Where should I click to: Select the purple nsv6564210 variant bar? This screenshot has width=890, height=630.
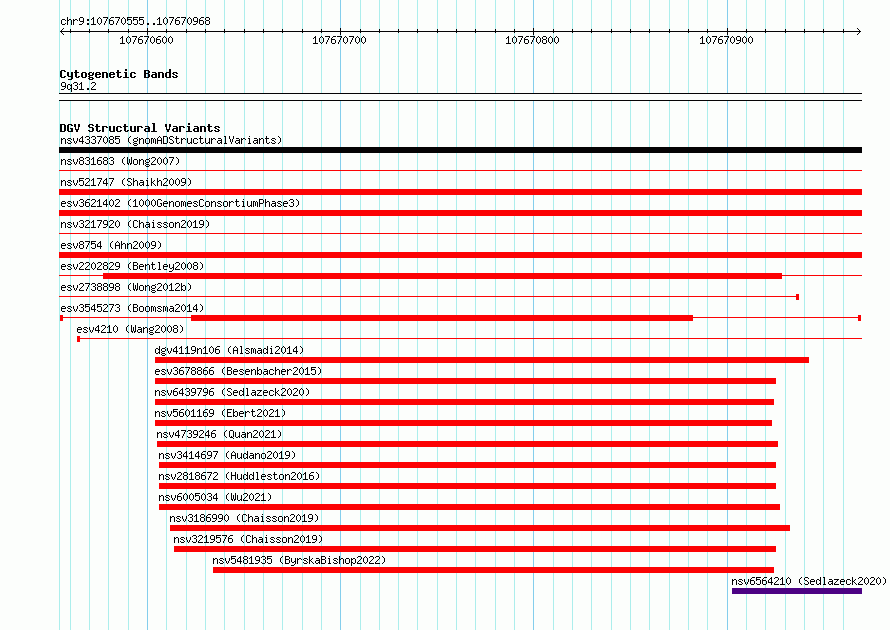(x=797, y=591)
